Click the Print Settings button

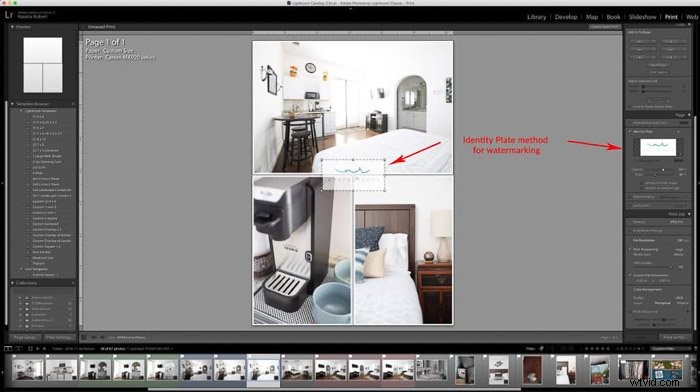(x=59, y=338)
